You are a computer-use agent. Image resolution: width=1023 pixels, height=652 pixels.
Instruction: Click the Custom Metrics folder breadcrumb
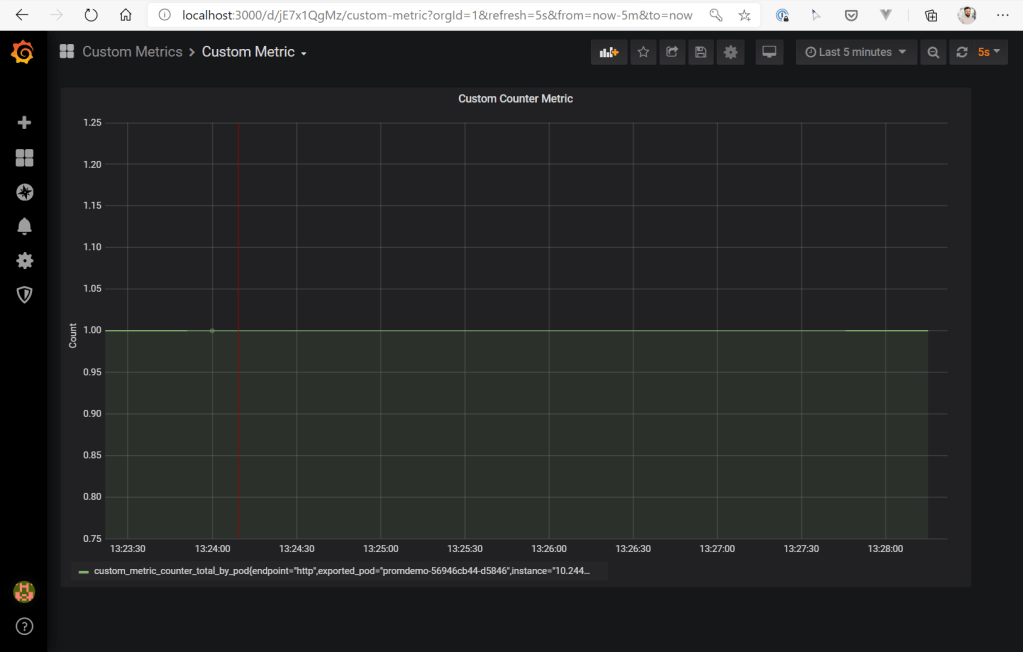pyautogui.click(x=132, y=52)
